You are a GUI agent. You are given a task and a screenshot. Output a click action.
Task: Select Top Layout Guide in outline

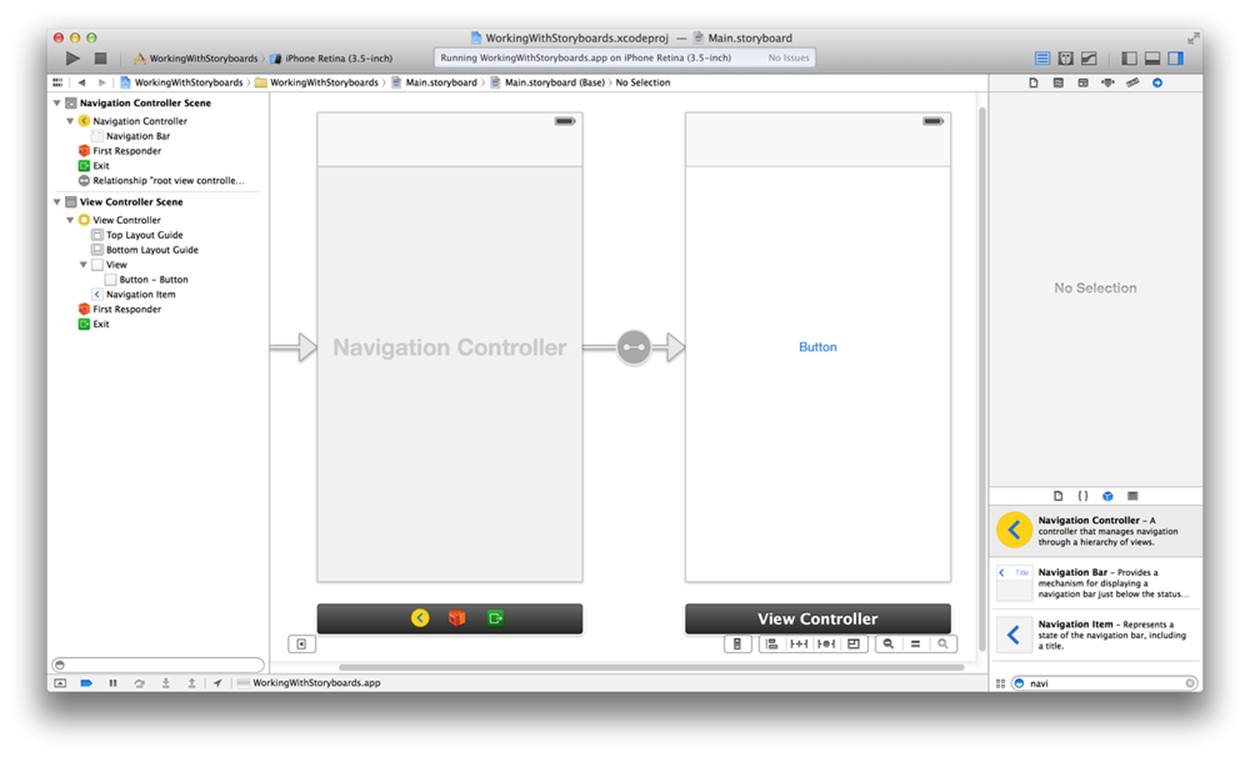pos(137,235)
